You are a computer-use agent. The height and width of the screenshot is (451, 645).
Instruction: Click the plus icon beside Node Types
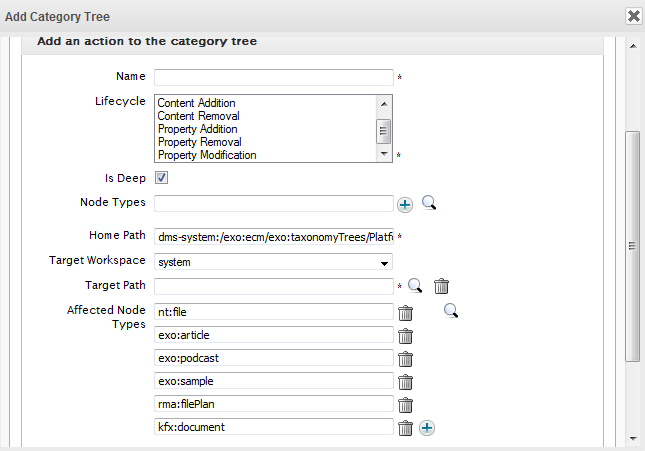coord(405,204)
